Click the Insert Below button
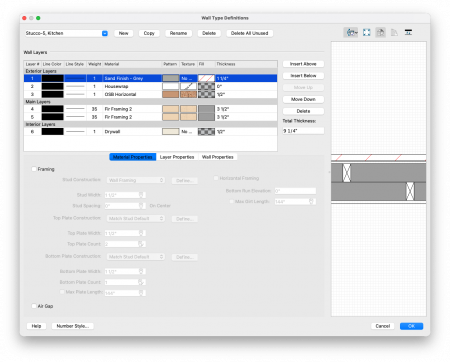This screenshot has height=362, width=450. [303, 76]
